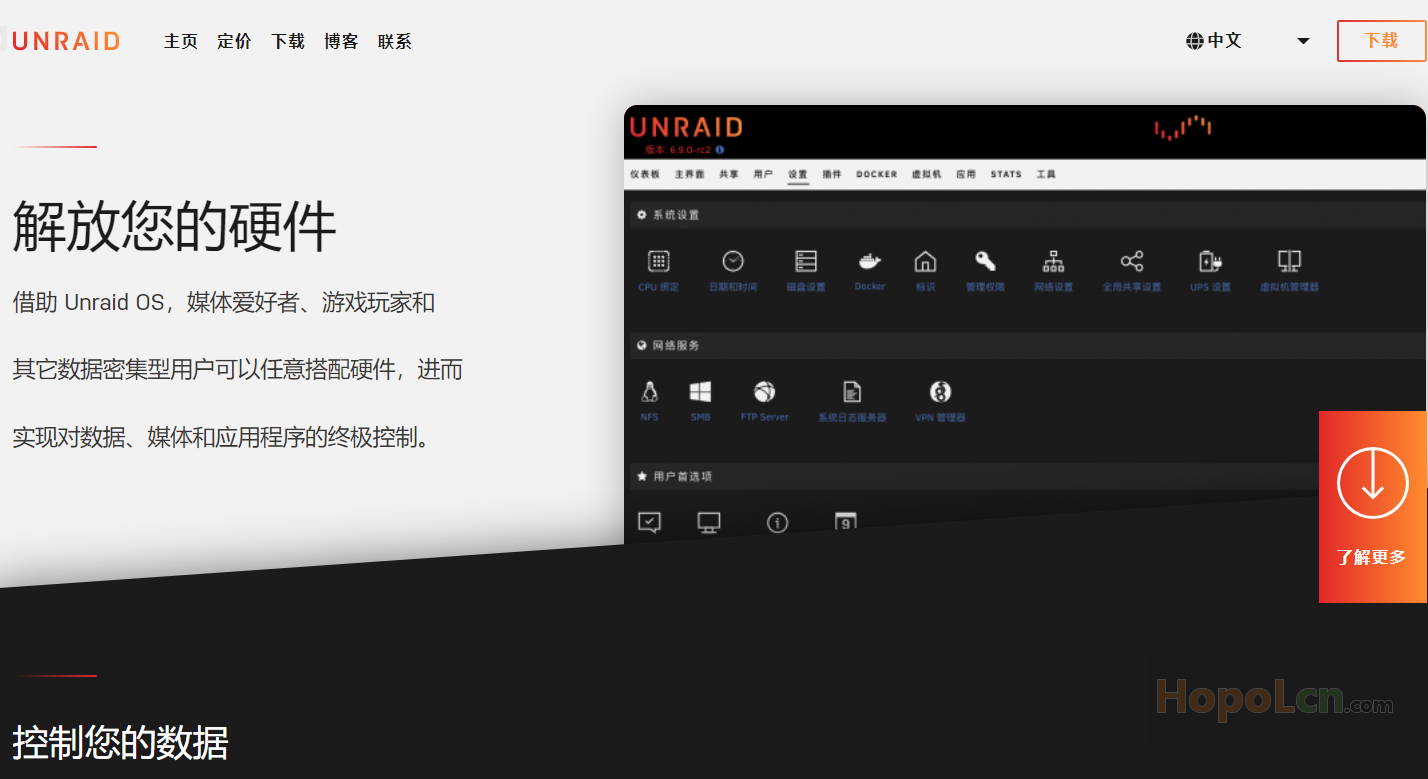Click the 控制您的数据 heading
Screen dimensions: 1428x779
click(x=120, y=743)
